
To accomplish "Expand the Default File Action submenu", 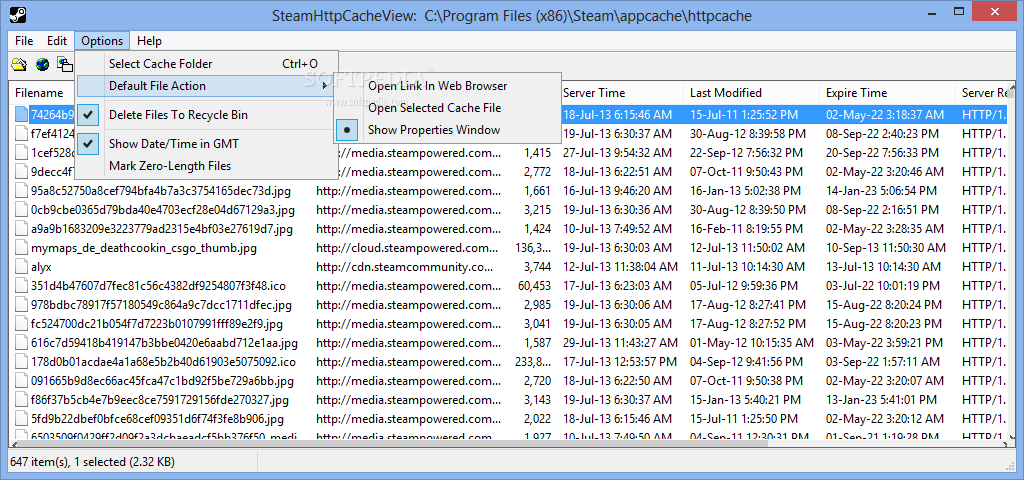I will tap(206, 86).
